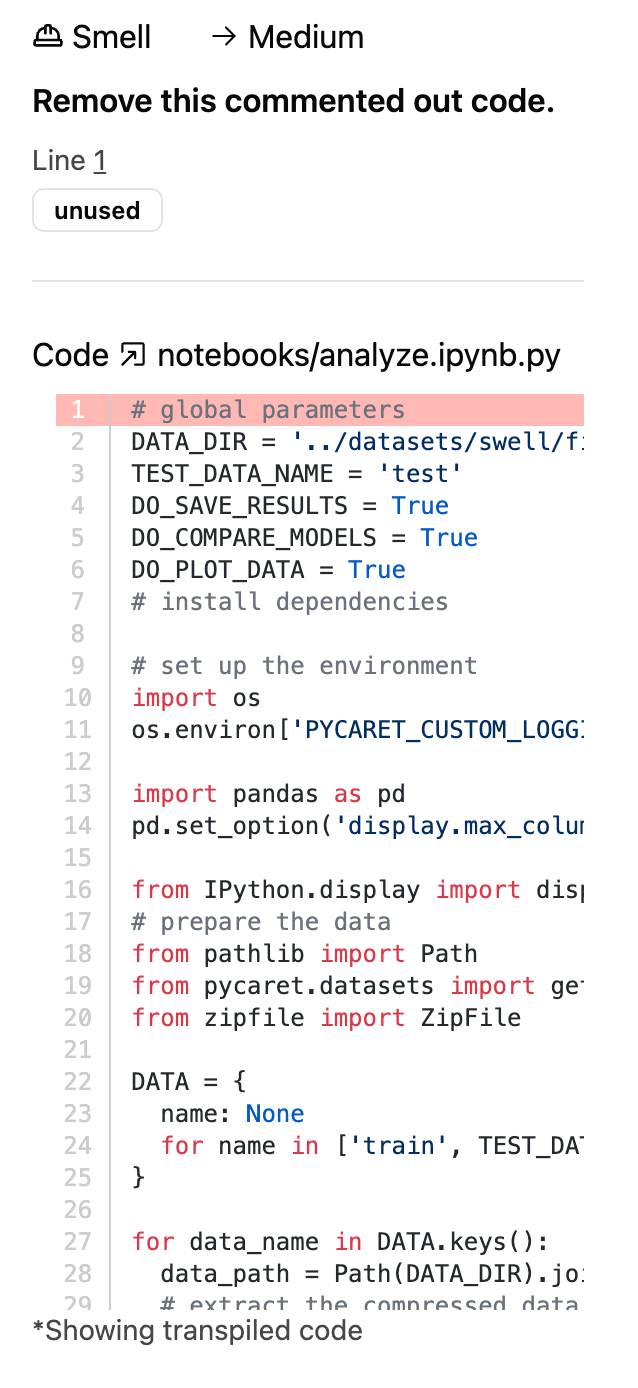Image resolution: width=638 pixels, height=1388 pixels.
Task: Click the 'import os' statement
Action: [196, 698]
